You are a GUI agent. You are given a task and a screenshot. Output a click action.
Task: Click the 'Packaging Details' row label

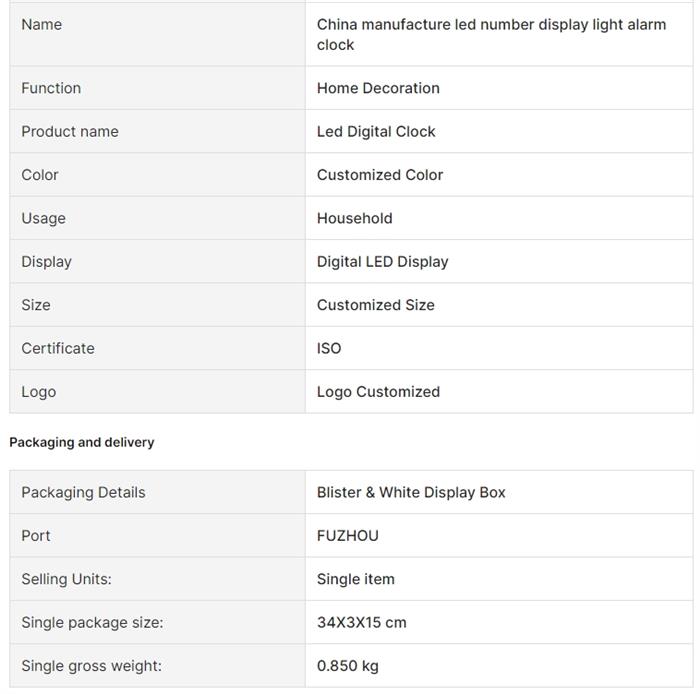pos(83,492)
